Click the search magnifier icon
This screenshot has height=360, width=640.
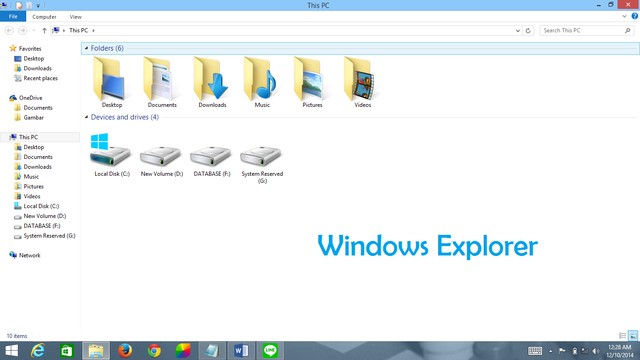[627, 30]
